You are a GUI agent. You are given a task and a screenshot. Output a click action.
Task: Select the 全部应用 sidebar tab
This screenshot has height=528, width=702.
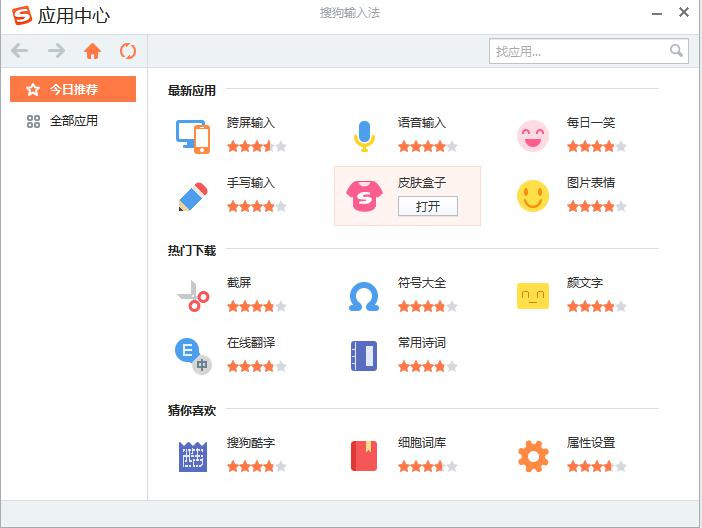pyautogui.click(x=73, y=121)
